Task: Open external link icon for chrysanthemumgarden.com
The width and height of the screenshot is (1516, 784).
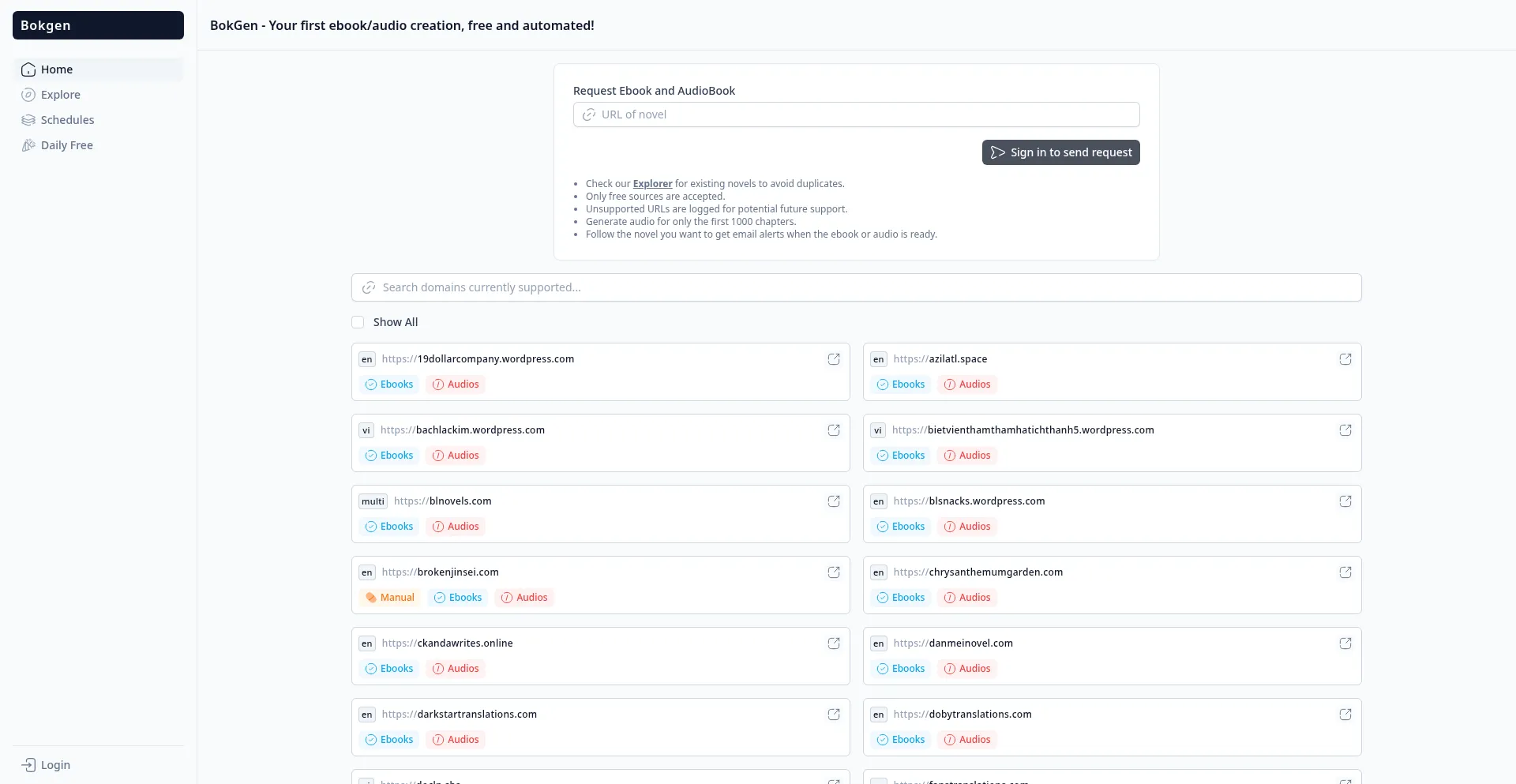Action: coord(1345,572)
